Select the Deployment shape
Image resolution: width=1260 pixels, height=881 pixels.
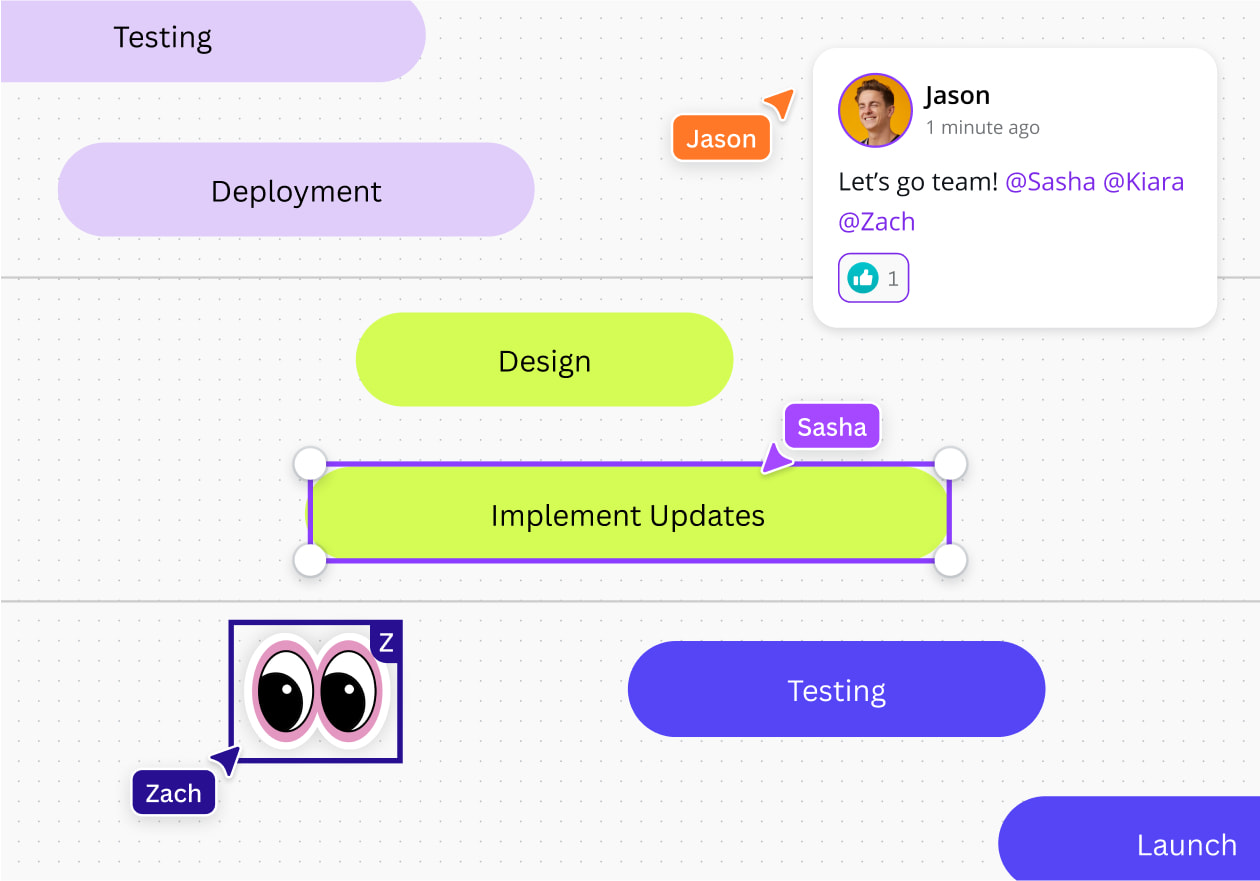click(x=295, y=190)
